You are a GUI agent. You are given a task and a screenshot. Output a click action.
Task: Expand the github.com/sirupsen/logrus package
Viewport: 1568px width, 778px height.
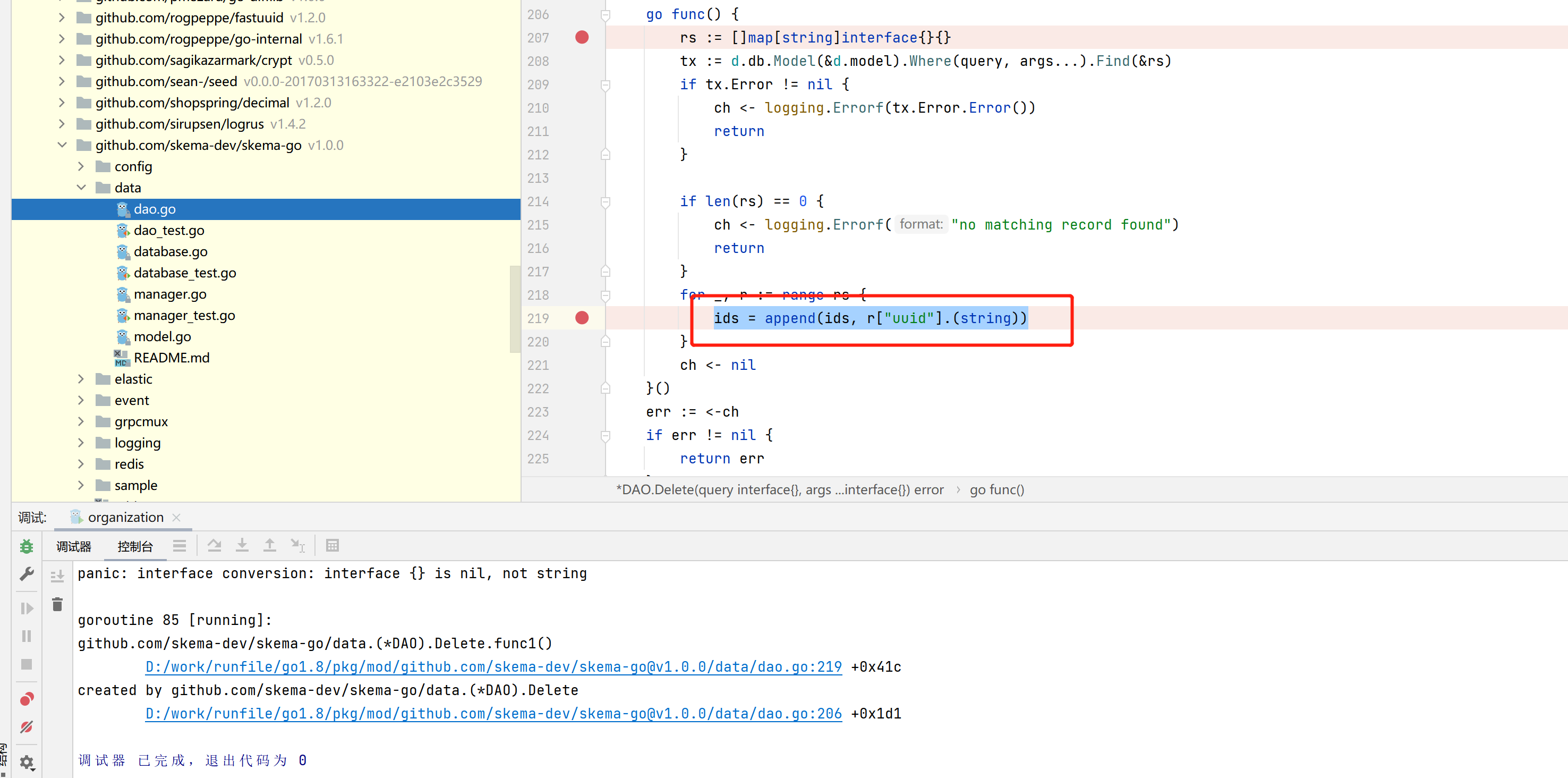pyautogui.click(x=62, y=124)
